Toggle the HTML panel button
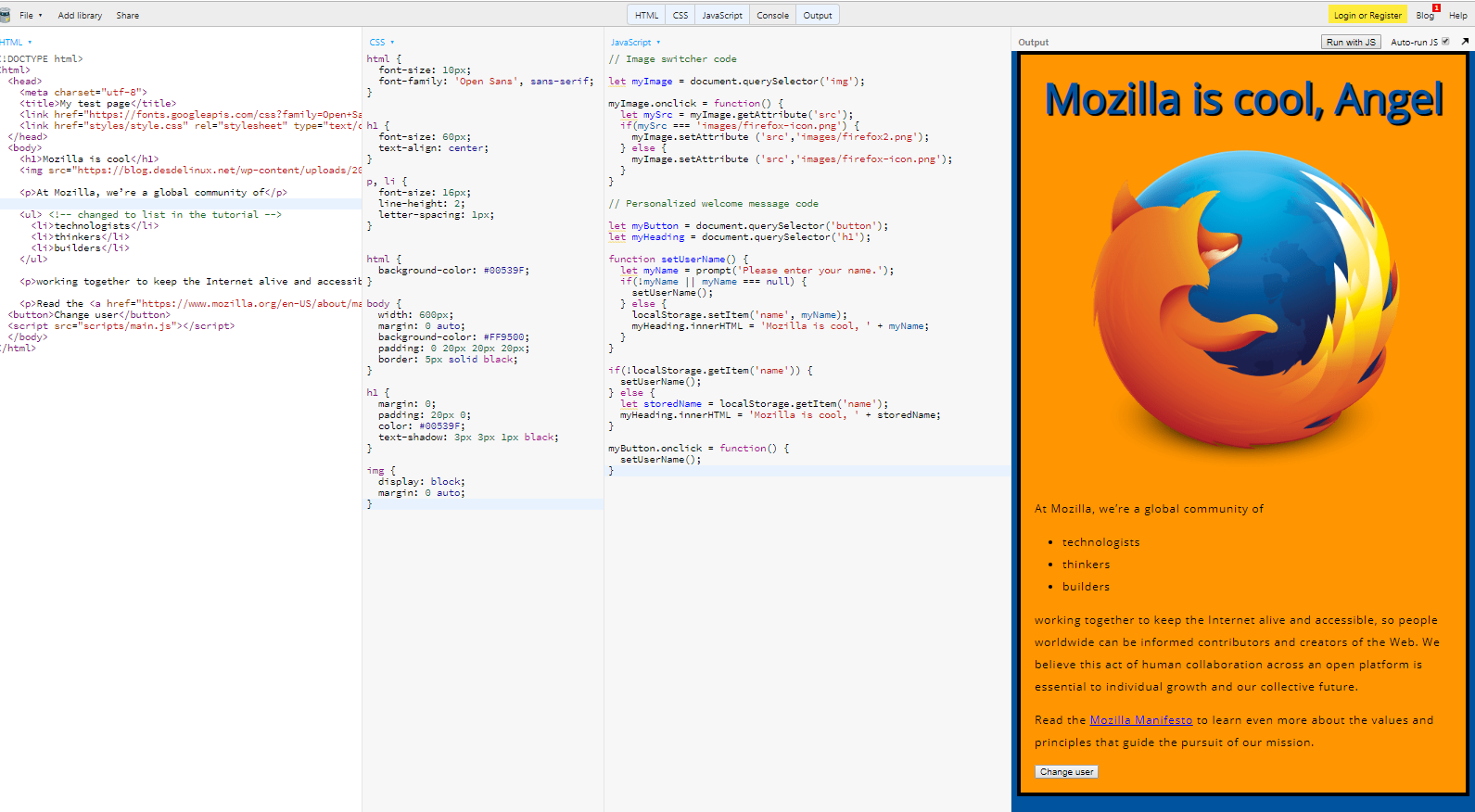The height and width of the screenshot is (812, 1475). point(646,15)
